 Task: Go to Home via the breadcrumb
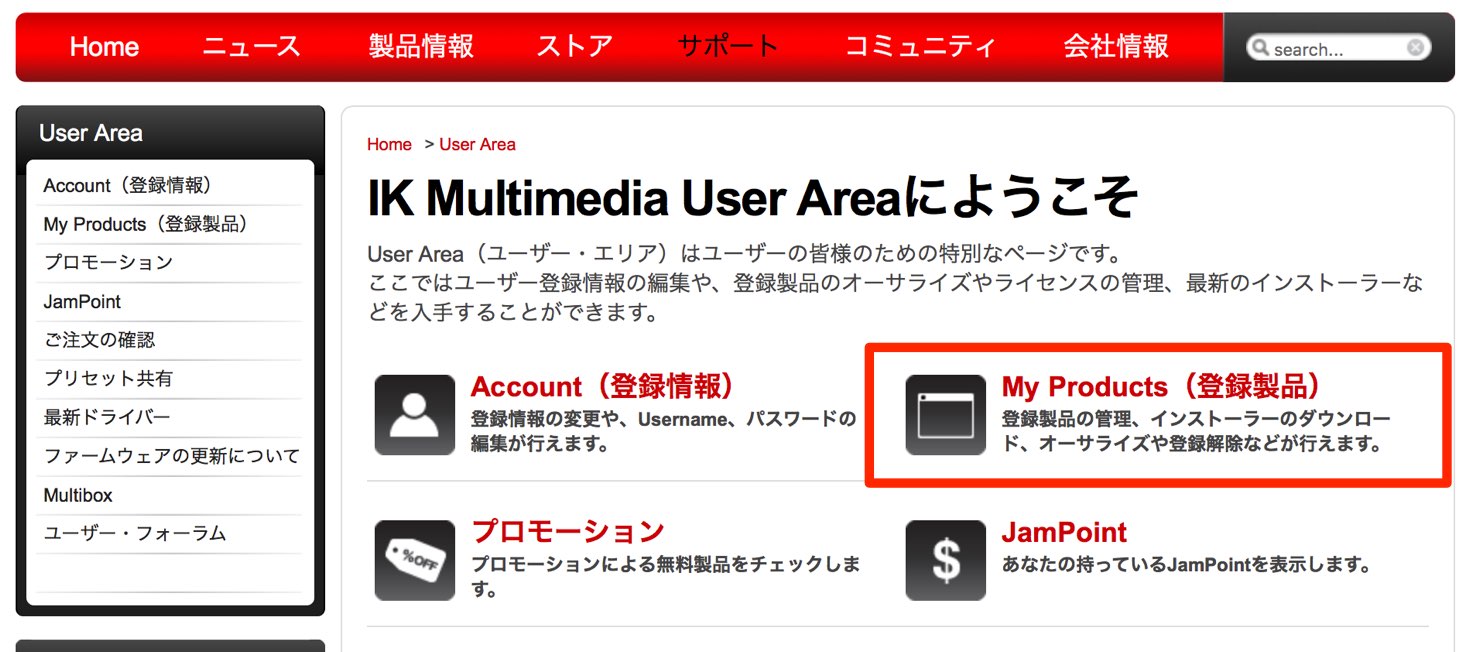(389, 144)
